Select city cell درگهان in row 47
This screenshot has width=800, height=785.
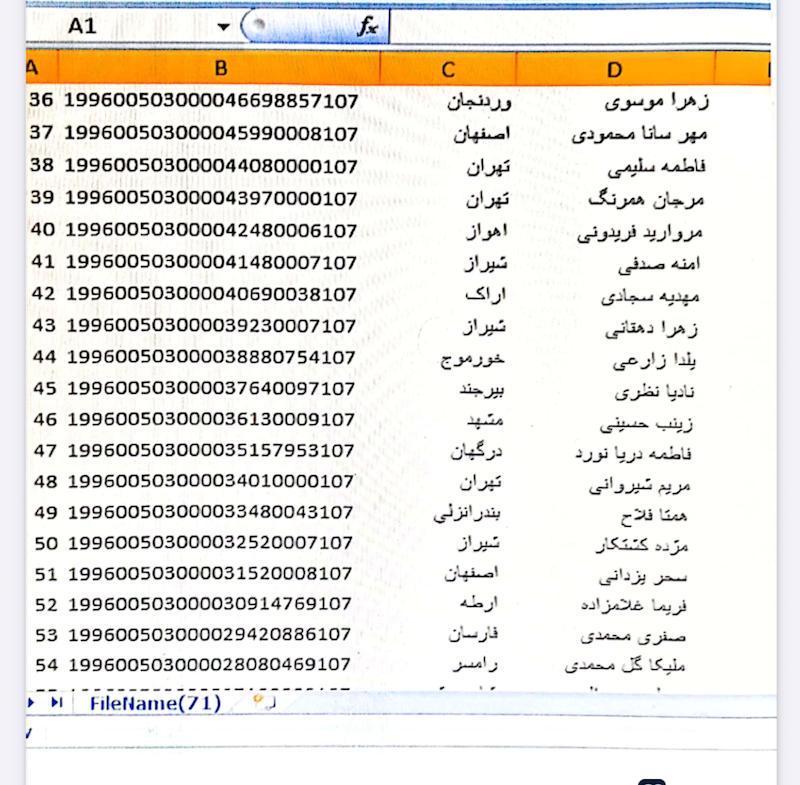point(476,452)
